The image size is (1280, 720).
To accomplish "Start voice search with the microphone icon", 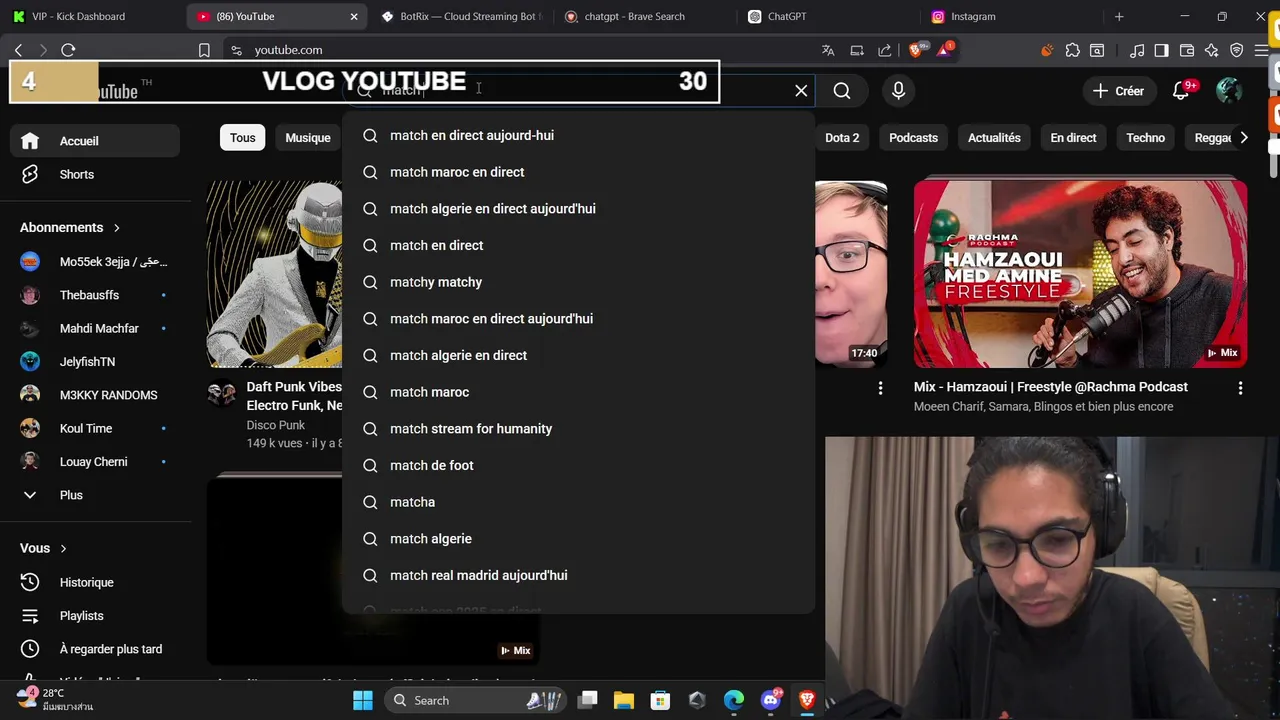I will pos(898,91).
